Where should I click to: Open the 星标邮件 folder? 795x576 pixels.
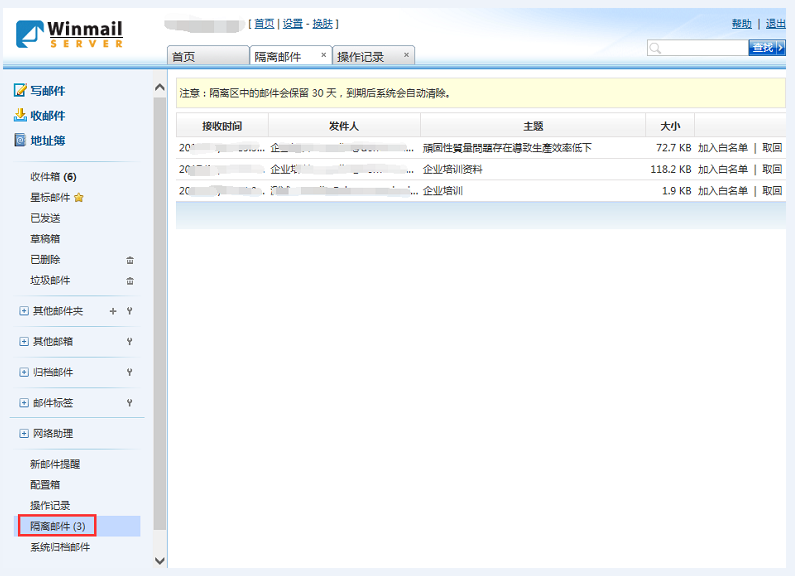click(x=50, y=198)
